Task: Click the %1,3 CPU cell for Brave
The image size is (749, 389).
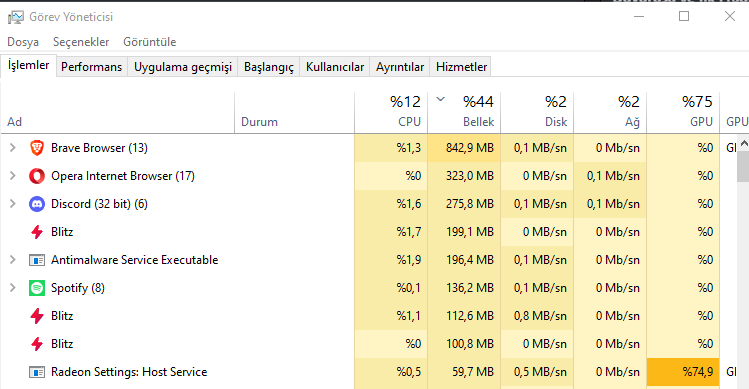Action: (391, 148)
